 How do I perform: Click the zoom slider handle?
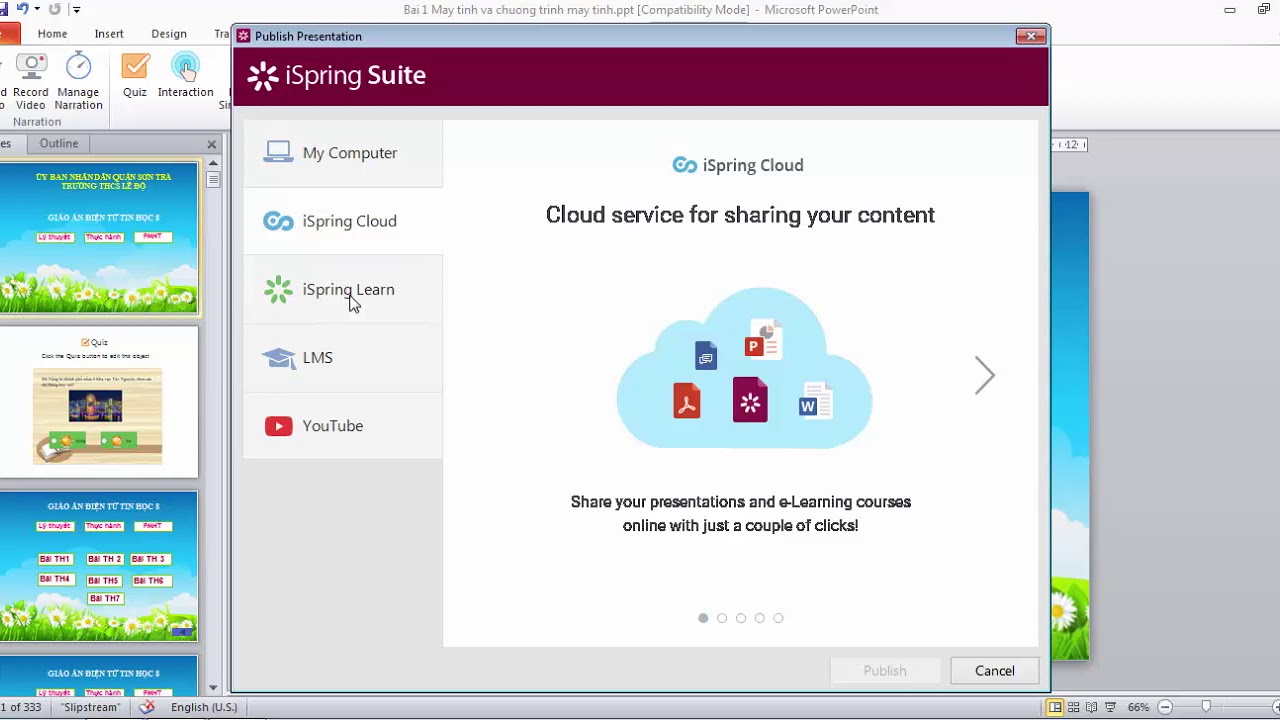(1206, 707)
